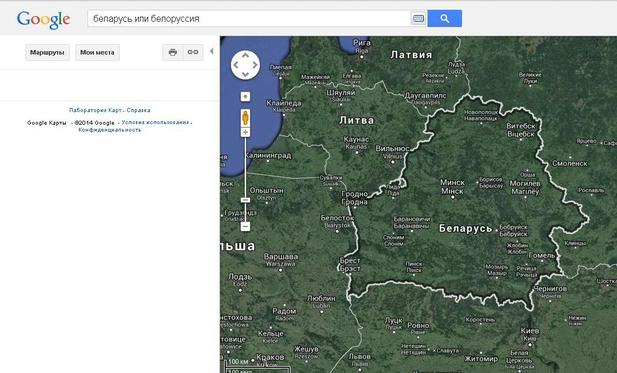
Task: Click the my-location button above the pegman
Action: (x=245, y=96)
